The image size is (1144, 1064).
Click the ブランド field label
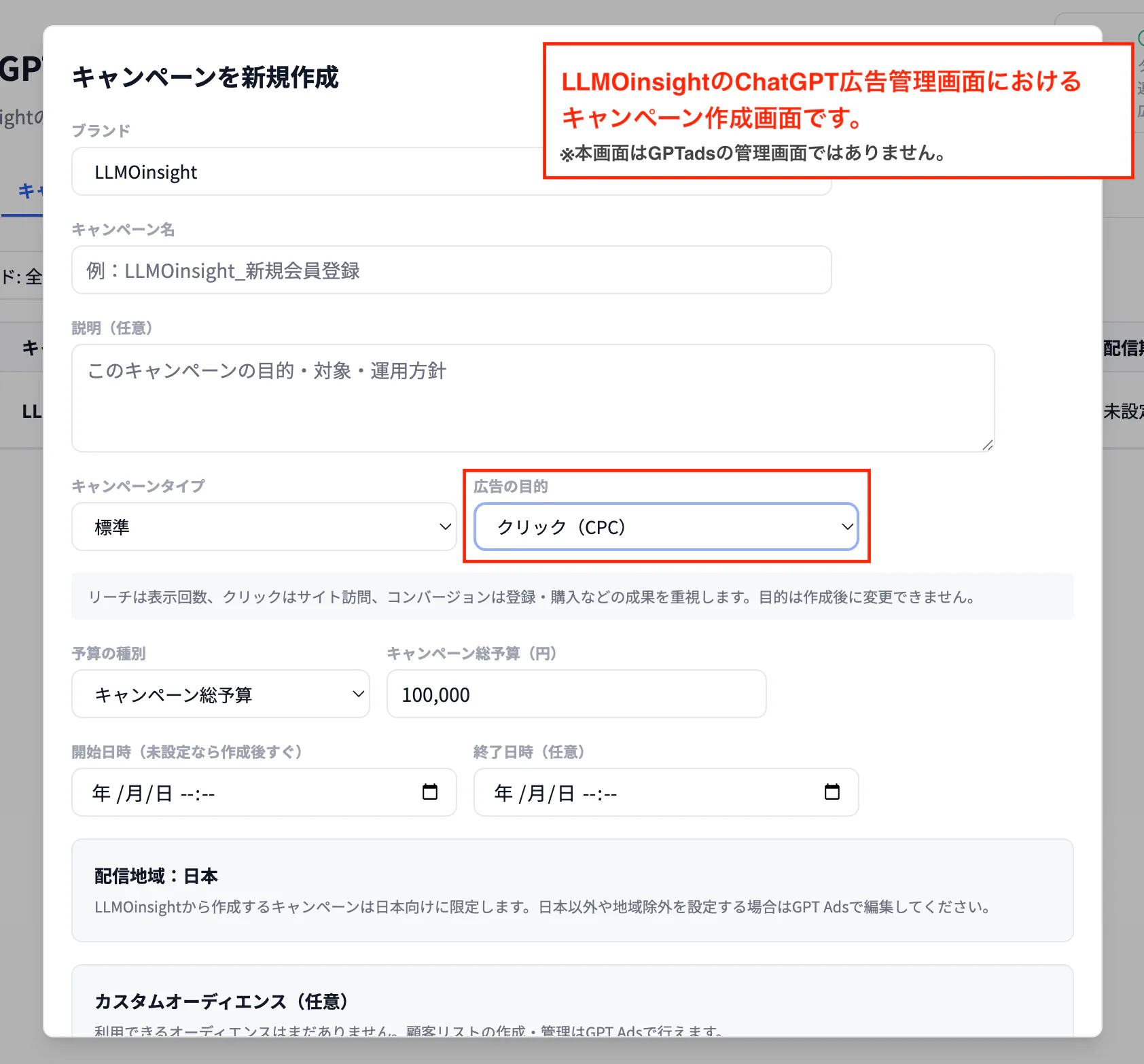[x=101, y=130]
